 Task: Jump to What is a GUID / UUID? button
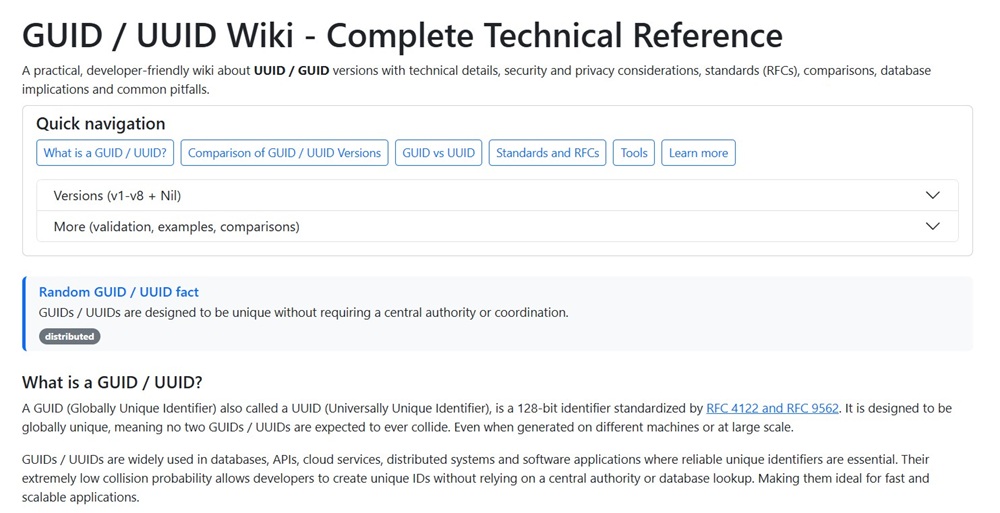(105, 153)
